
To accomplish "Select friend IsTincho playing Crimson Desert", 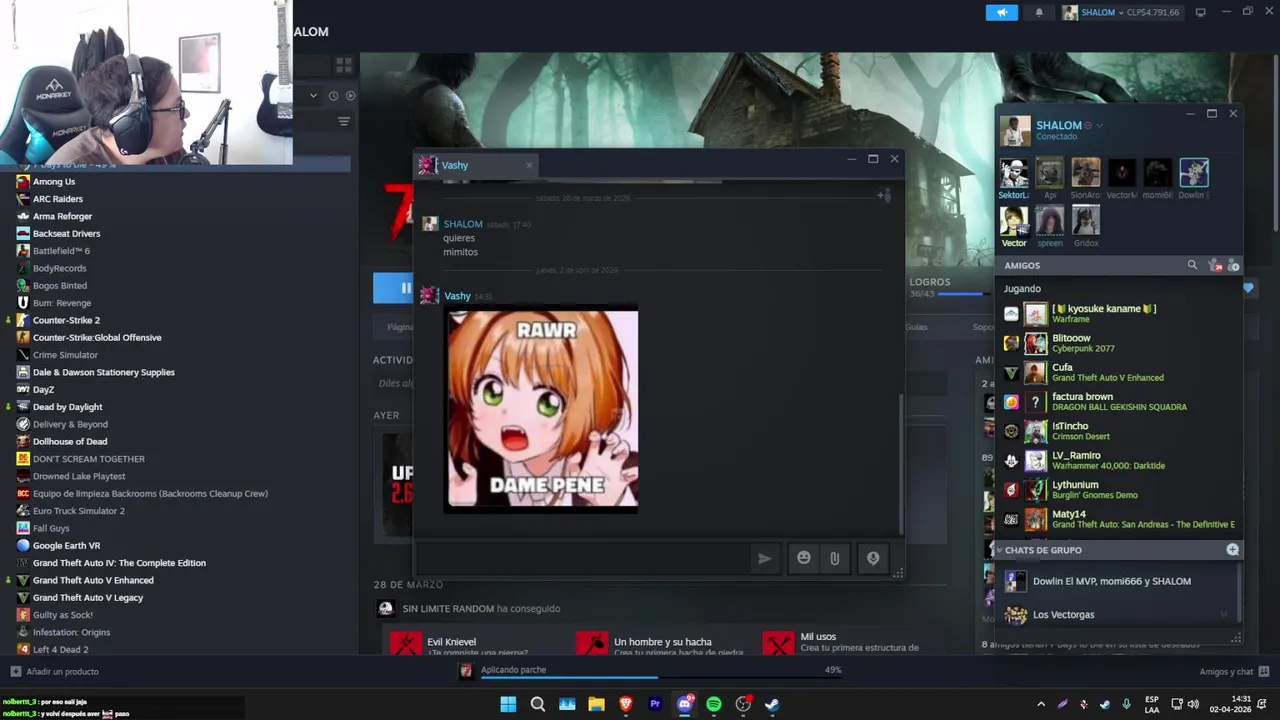I will (x=1120, y=431).
